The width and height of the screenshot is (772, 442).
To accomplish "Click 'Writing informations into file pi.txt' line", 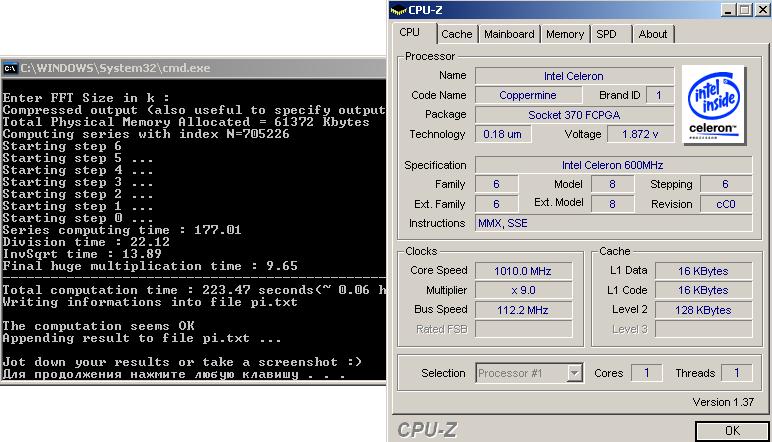I will tap(150, 302).
